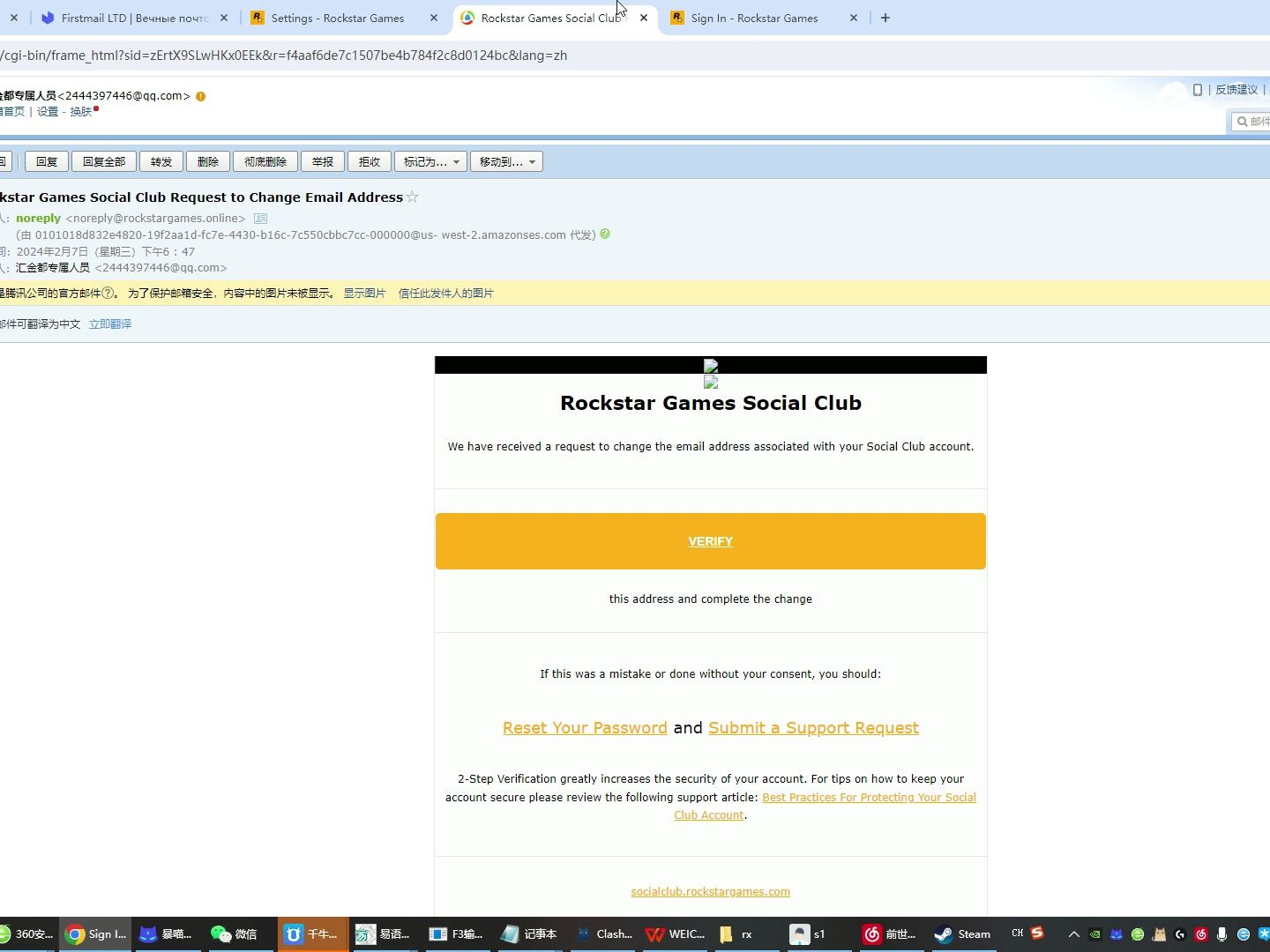
Task: Click 删除 delete button
Action: (208, 162)
